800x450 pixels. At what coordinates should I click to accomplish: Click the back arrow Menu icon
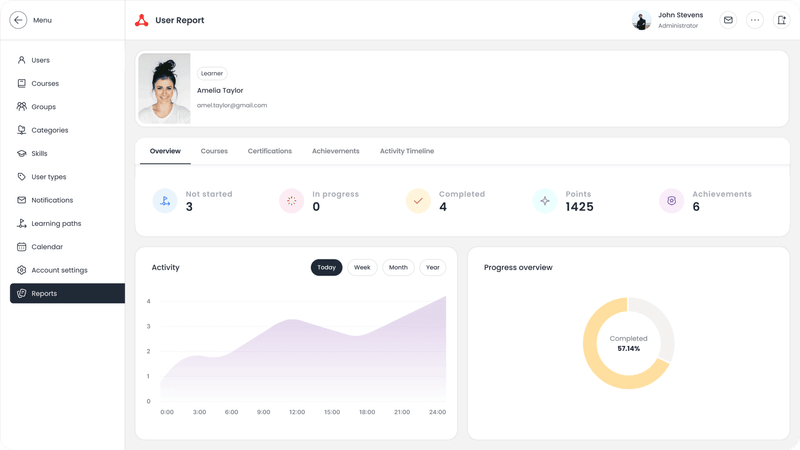click(18, 20)
